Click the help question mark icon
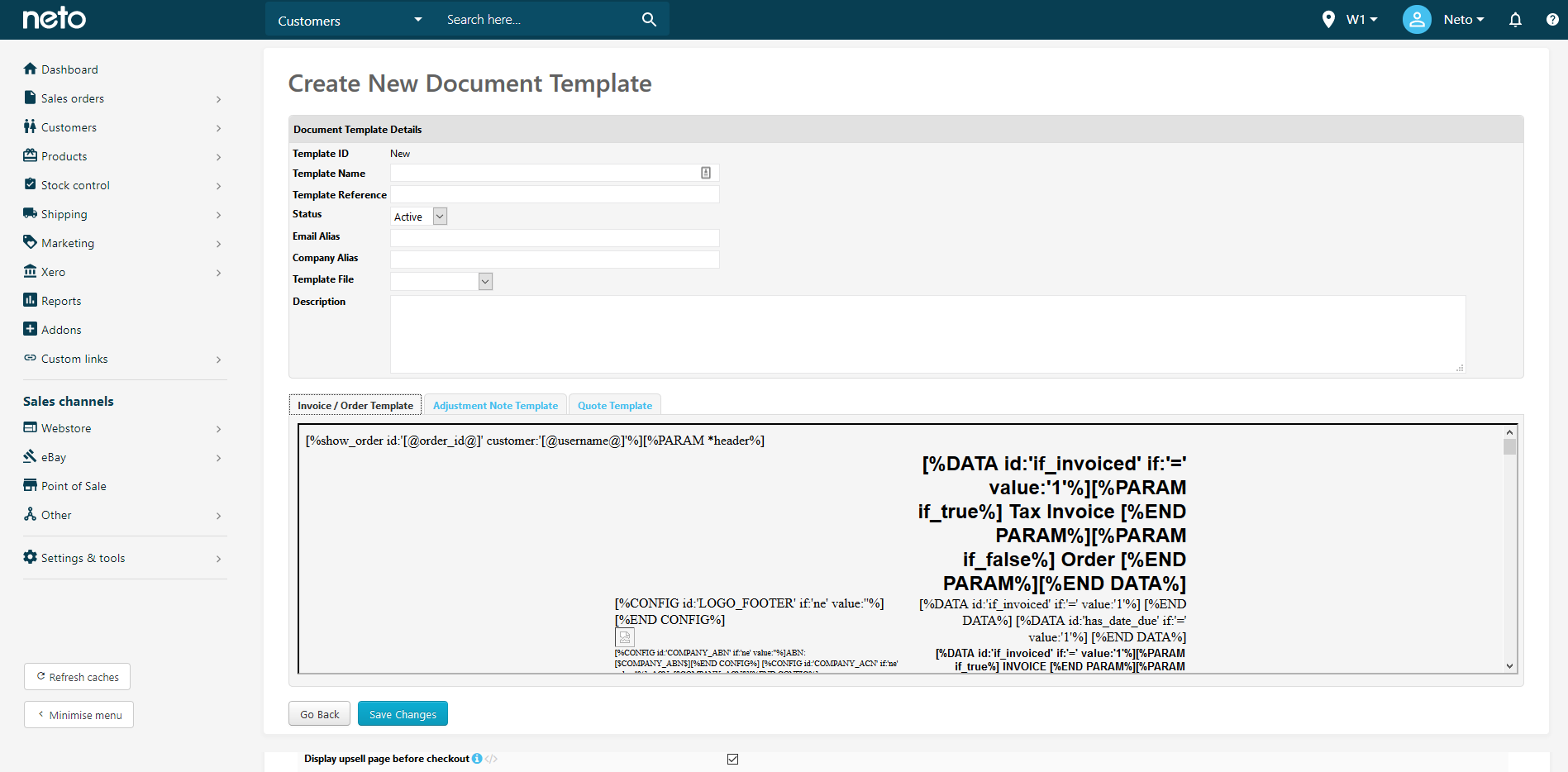Screen dimensions: 1568x772 coord(1551,20)
